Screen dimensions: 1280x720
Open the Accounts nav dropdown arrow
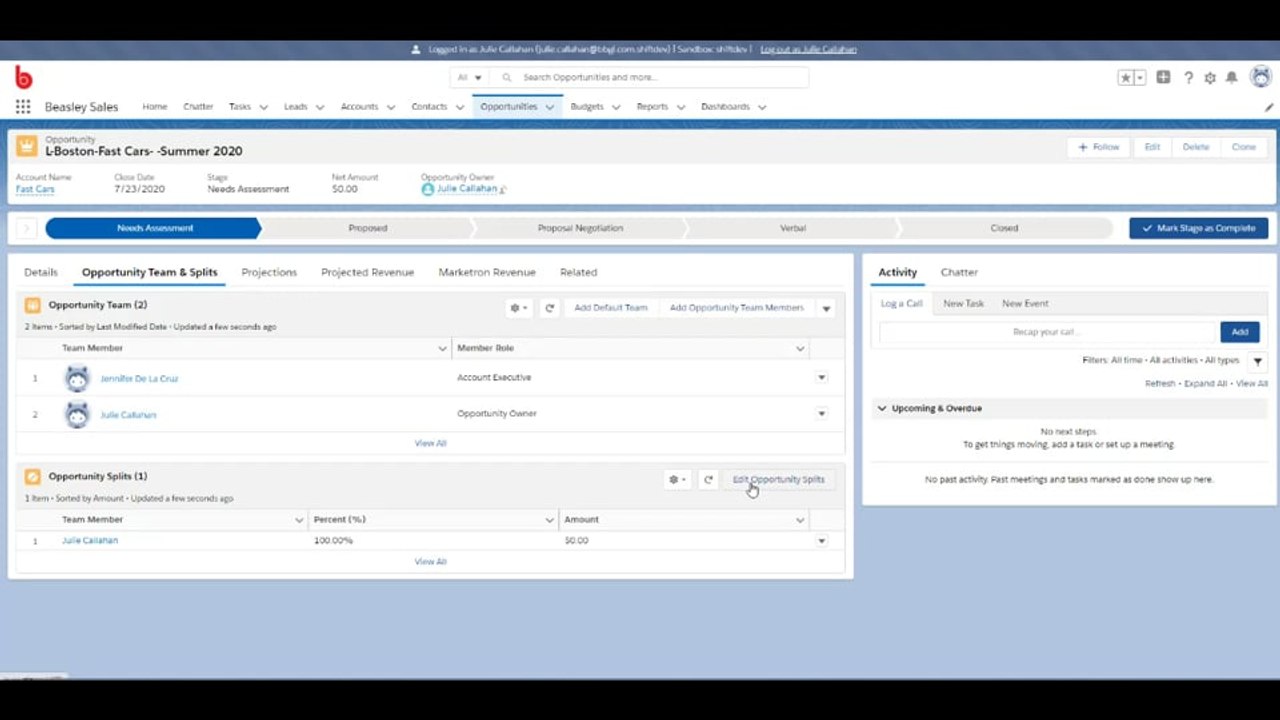391,107
